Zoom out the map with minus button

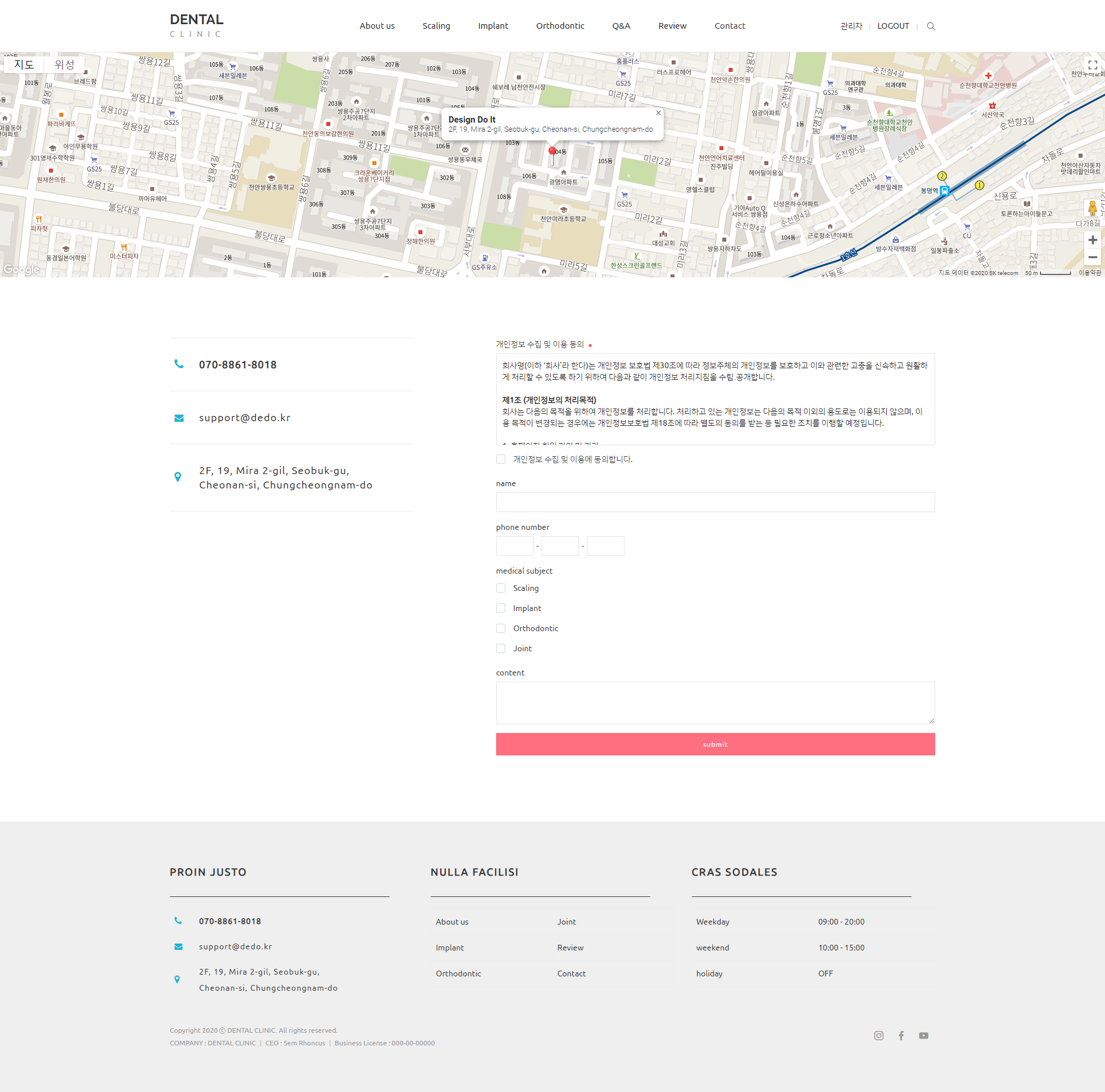click(1092, 257)
